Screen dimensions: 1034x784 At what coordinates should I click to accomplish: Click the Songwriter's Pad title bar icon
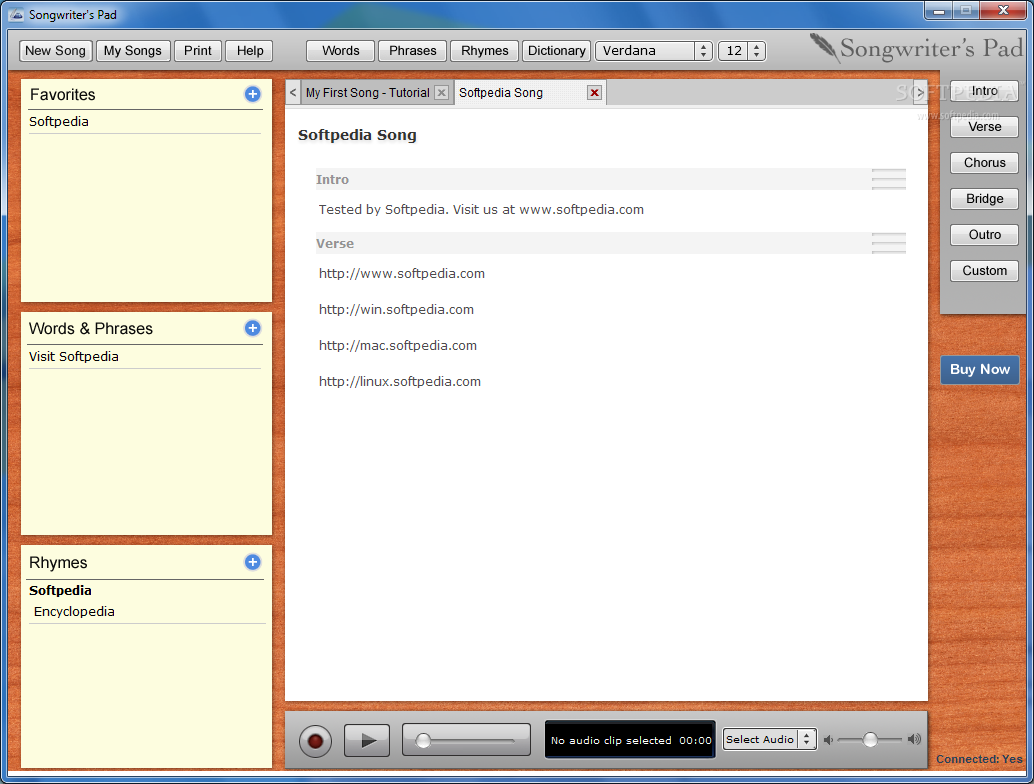(x=16, y=15)
